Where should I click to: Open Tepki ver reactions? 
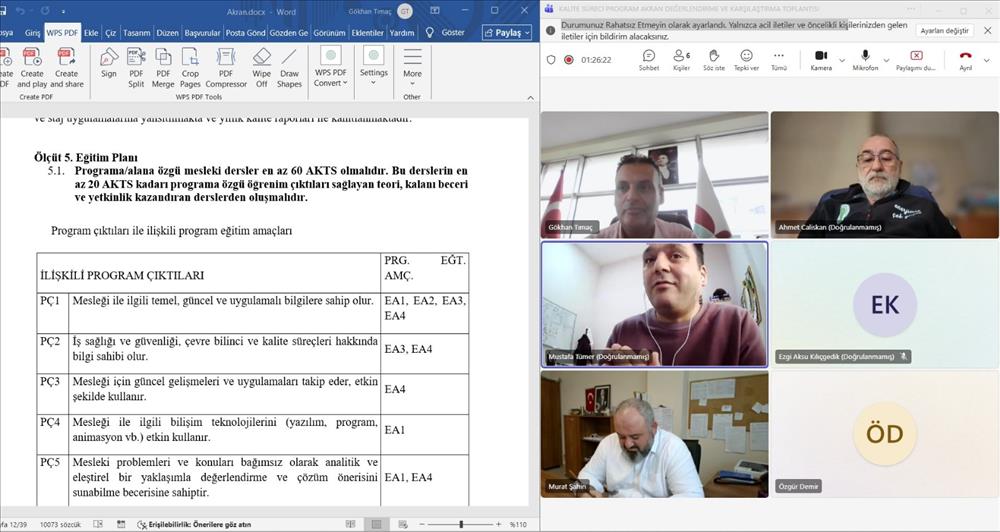(746, 59)
